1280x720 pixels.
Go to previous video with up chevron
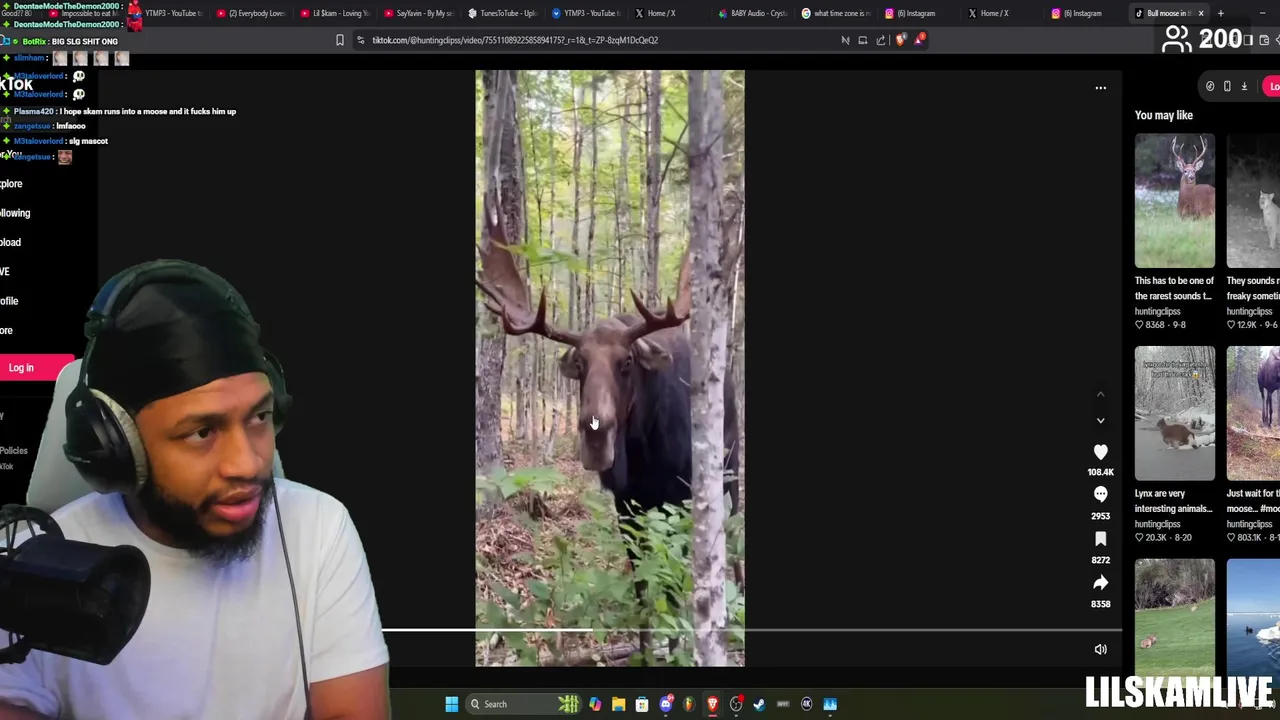pos(1100,395)
